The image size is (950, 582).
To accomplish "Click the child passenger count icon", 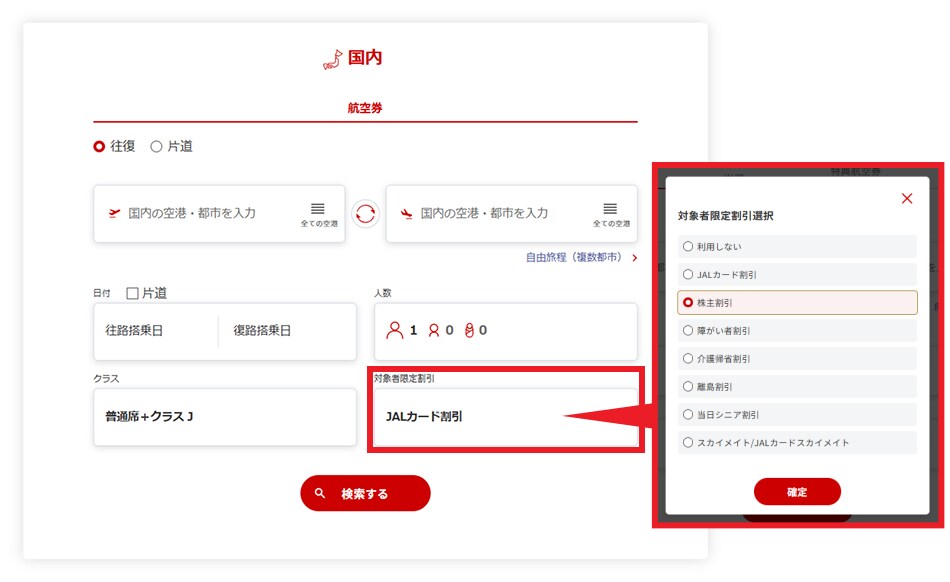I will (x=433, y=330).
